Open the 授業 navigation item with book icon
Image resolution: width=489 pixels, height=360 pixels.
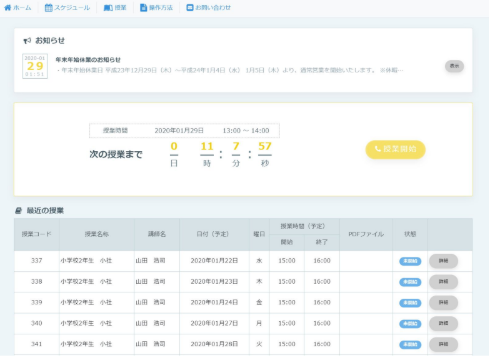coord(115,8)
